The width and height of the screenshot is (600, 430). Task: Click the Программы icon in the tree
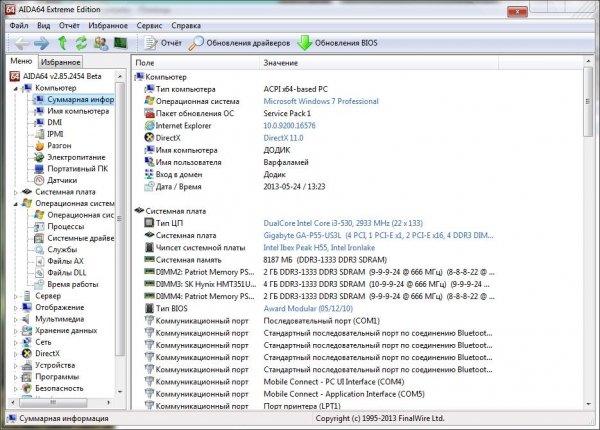pyautogui.click(x=27, y=377)
